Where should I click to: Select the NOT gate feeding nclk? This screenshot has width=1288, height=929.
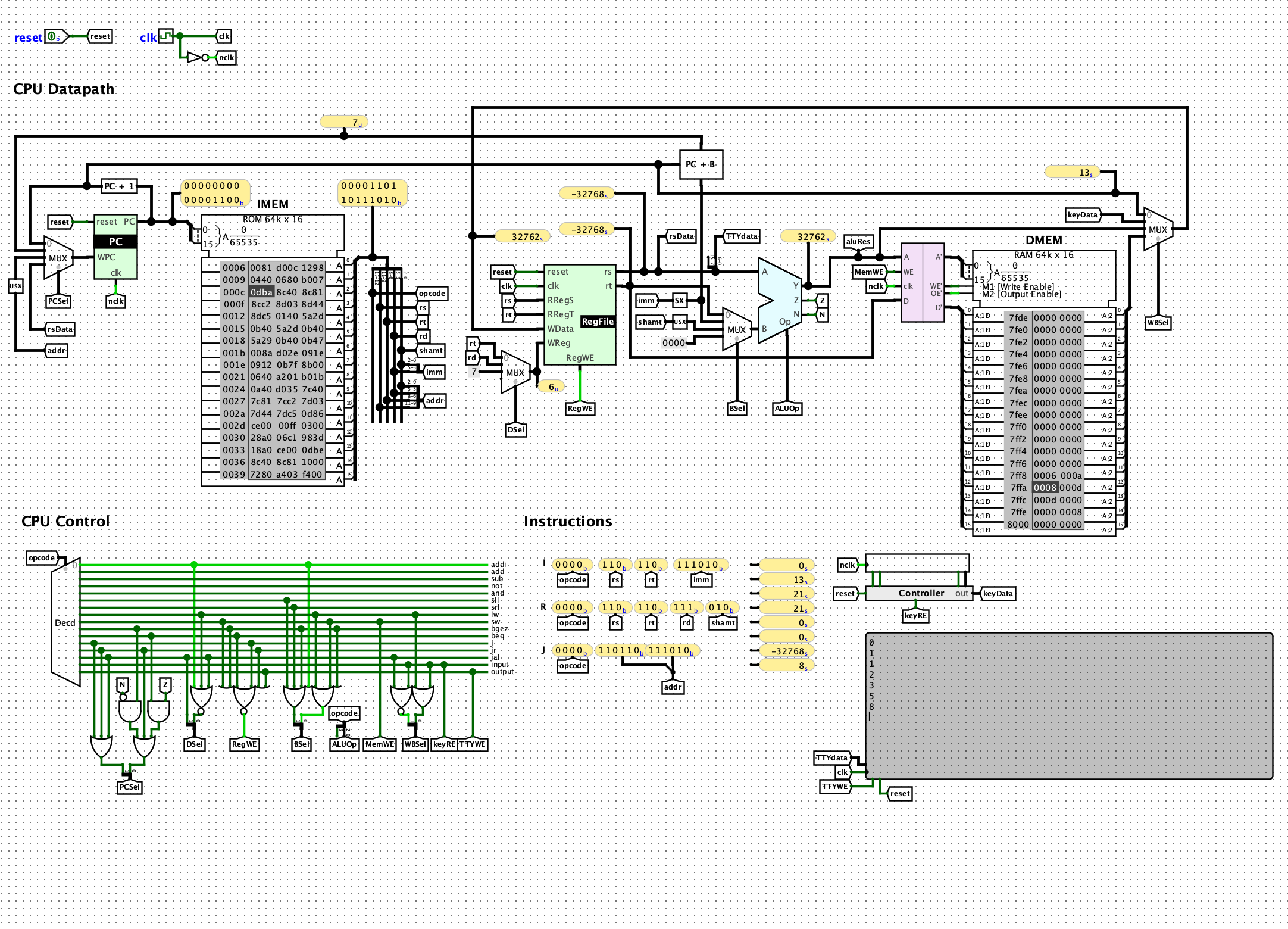pyautogui.click(x=198, y=58)
